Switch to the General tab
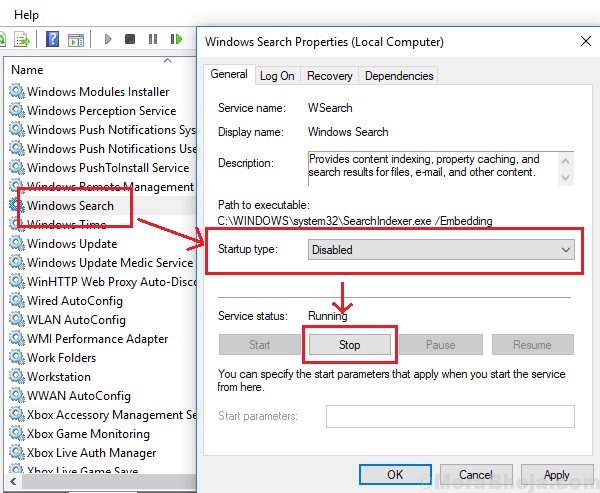 (229, 74)
